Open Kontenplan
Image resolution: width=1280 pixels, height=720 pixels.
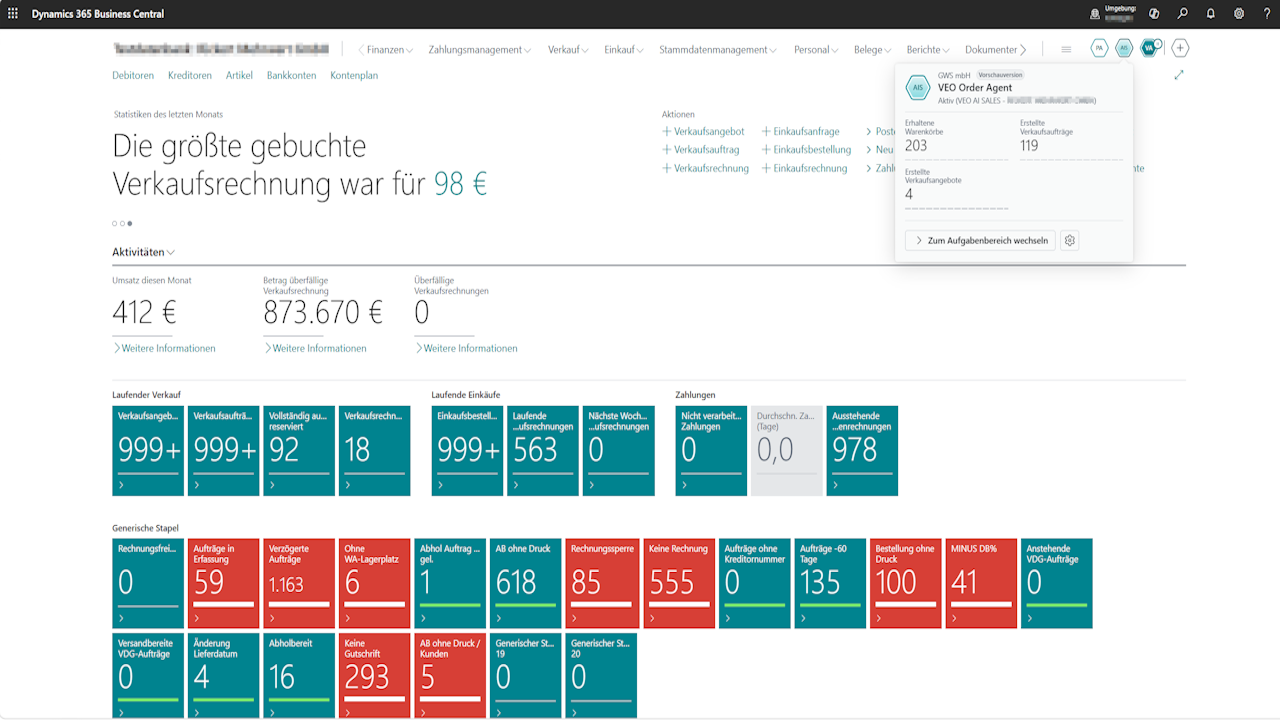(354, 75)
